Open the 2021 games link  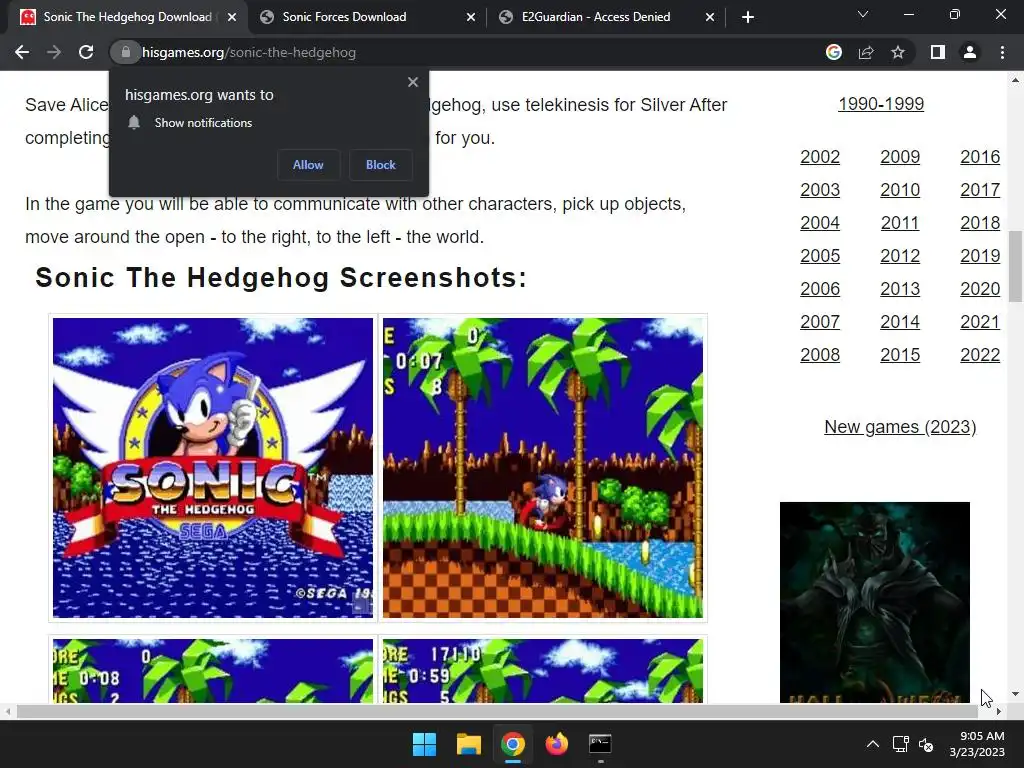(980, 322)
